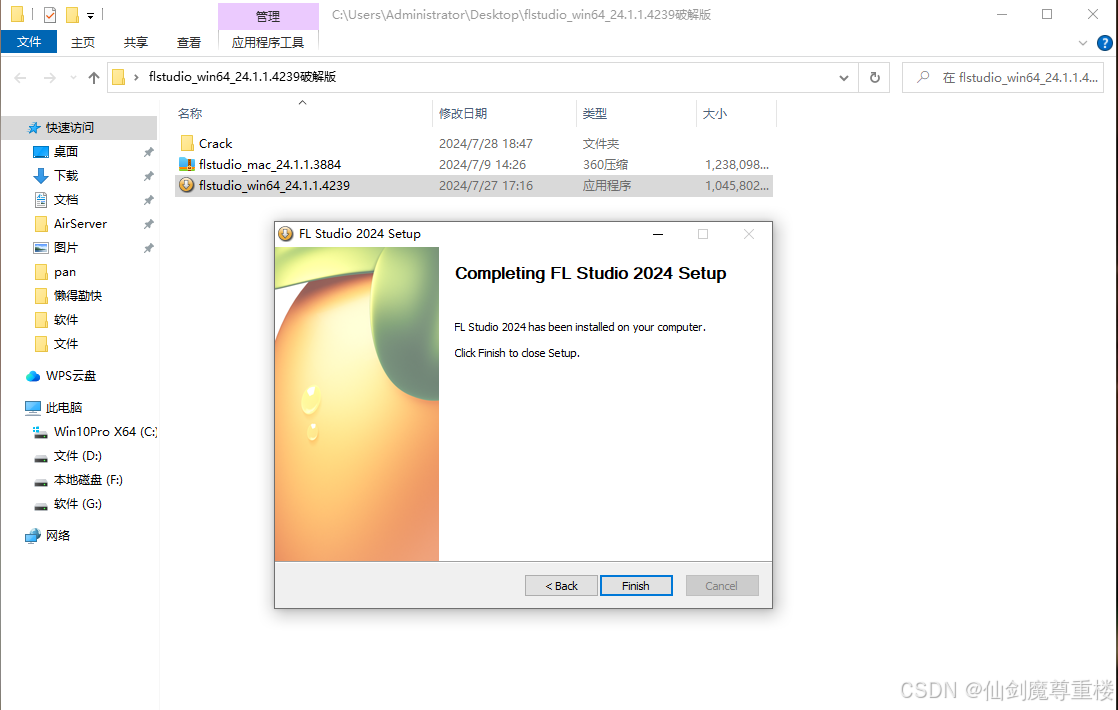
Task: Click the up-directory arrow in navigation bar
Action: tap(94, 78)
